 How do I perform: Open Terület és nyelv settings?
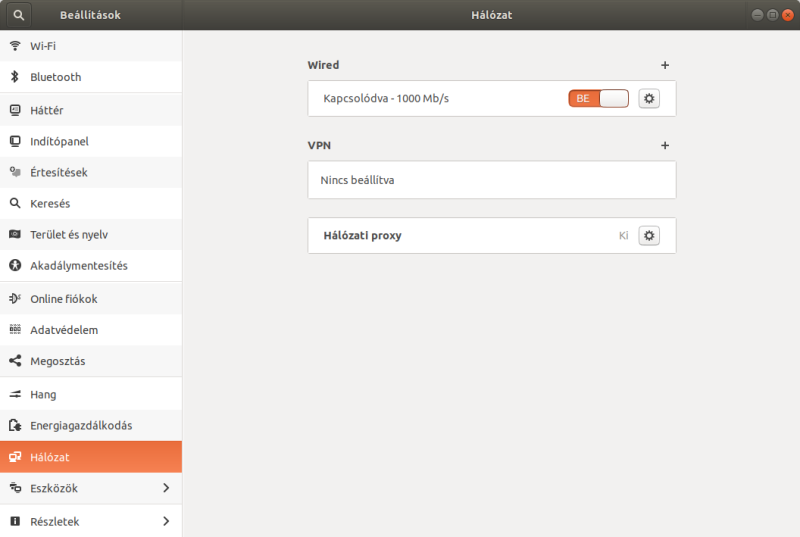[x=91, y=235]
